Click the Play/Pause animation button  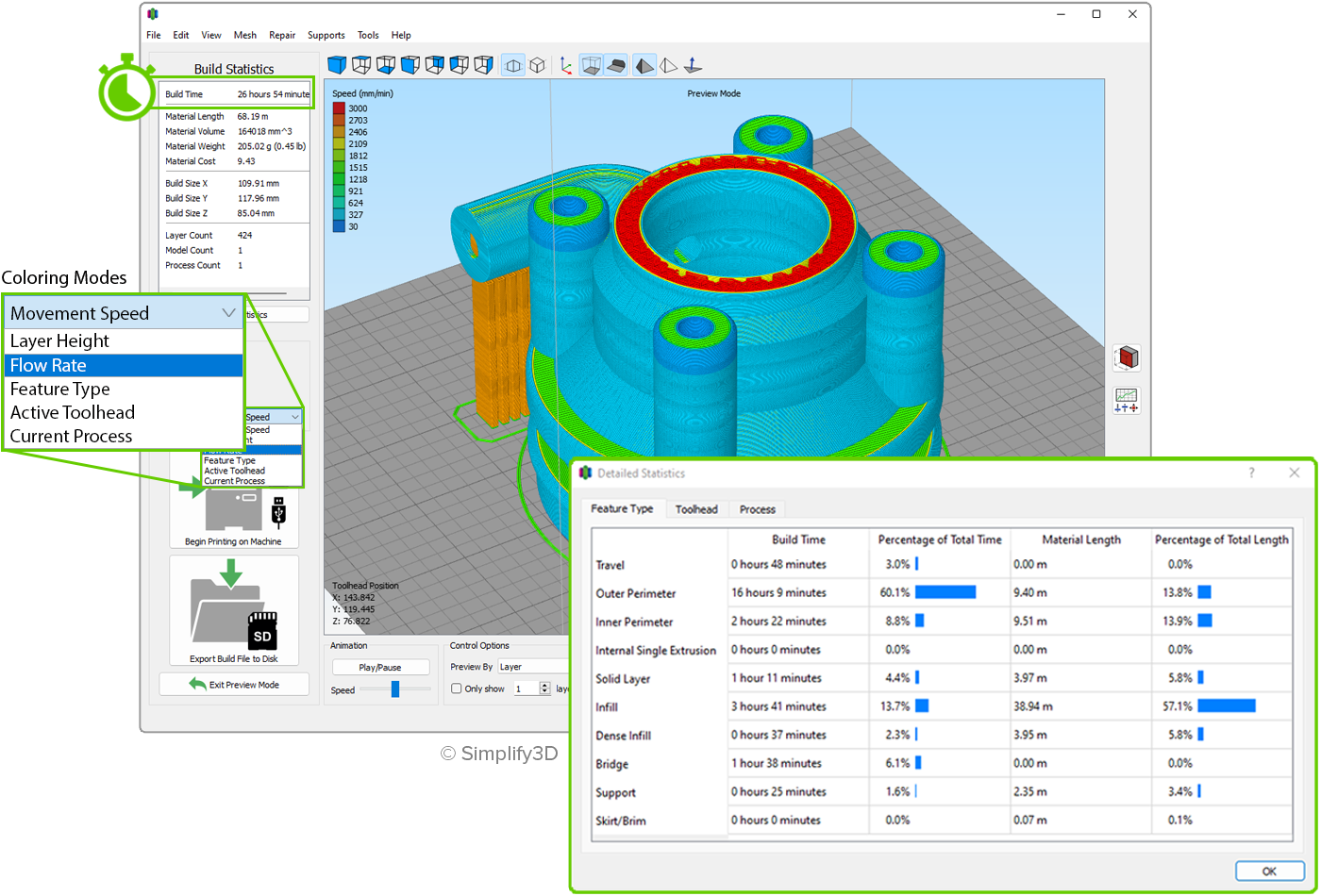click(381, 667)
